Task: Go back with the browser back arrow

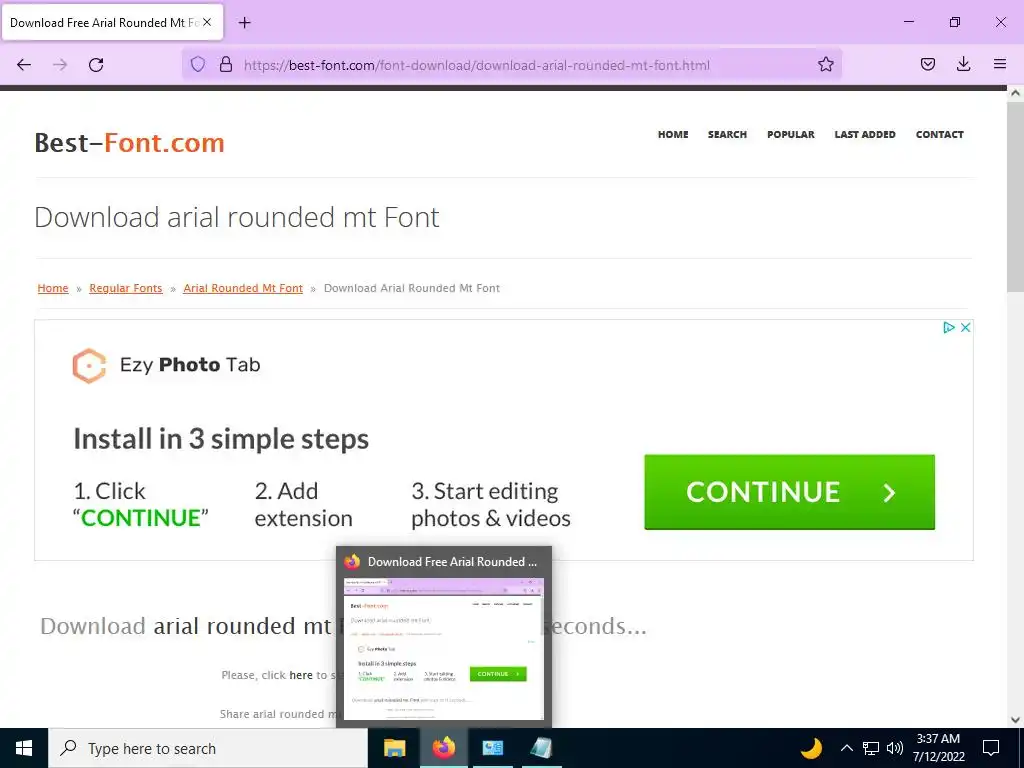Action: (24, 65)
